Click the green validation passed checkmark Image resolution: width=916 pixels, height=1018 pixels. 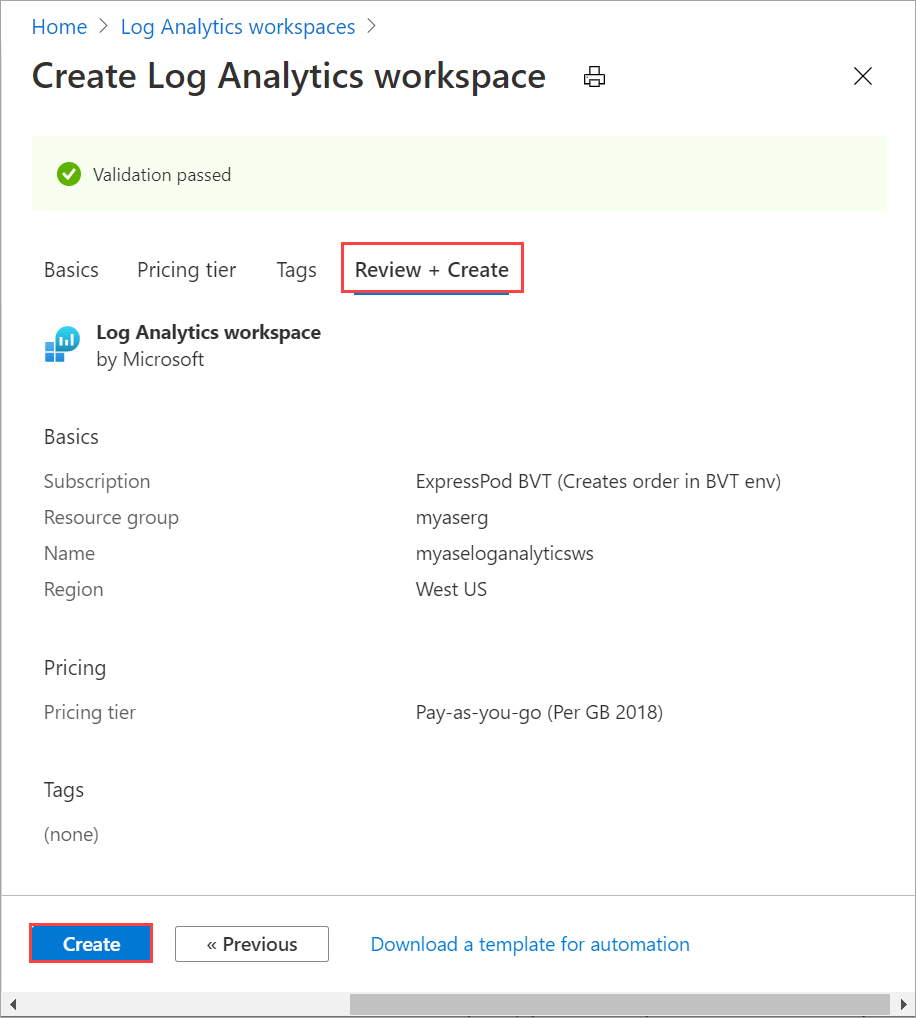[68, 173]
